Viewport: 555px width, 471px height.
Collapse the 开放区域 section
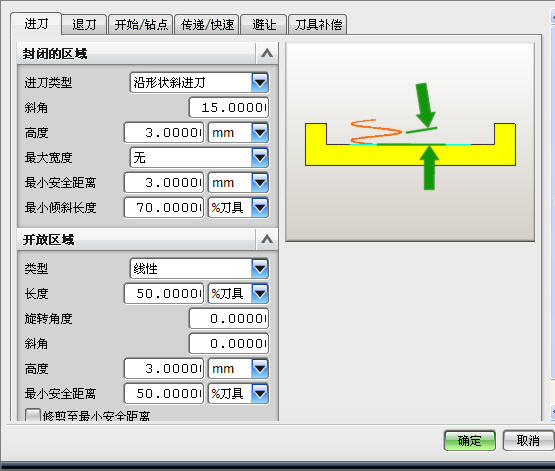pos(267,240)
